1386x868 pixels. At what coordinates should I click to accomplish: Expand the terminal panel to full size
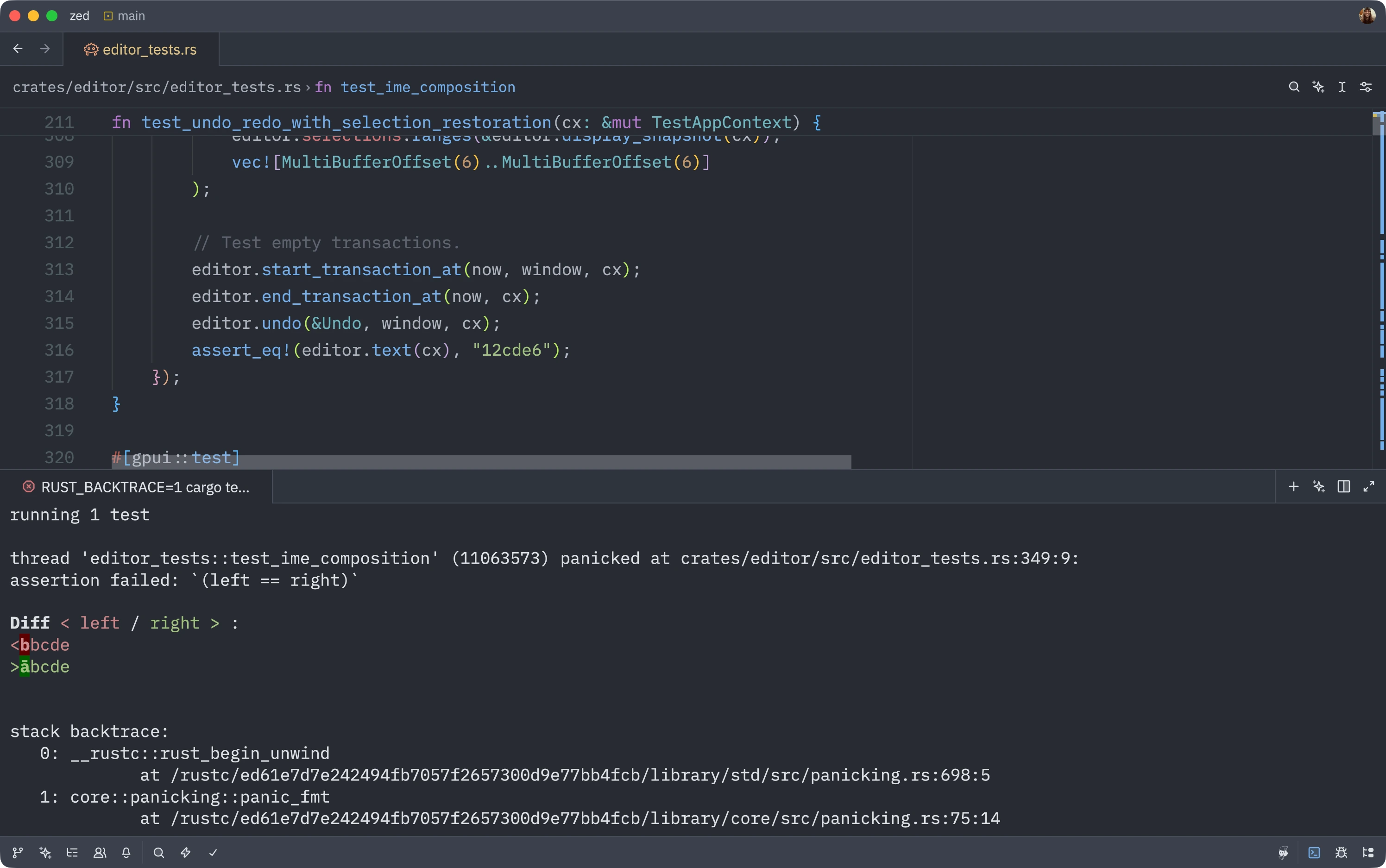click(1369, 486)
